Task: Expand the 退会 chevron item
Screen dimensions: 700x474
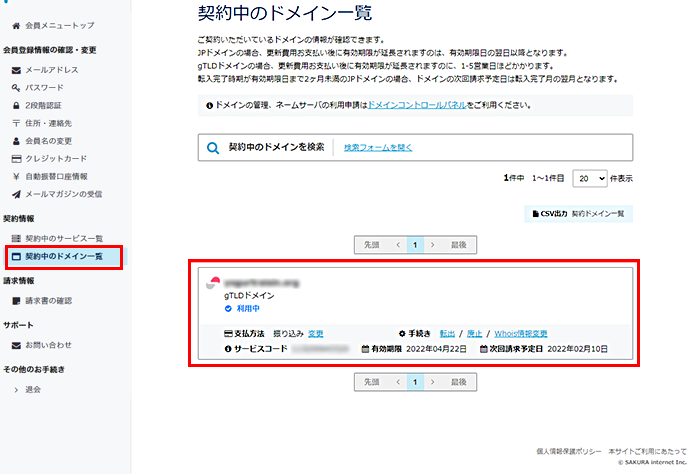Action: pyautogui.click(x=16, y=389)
